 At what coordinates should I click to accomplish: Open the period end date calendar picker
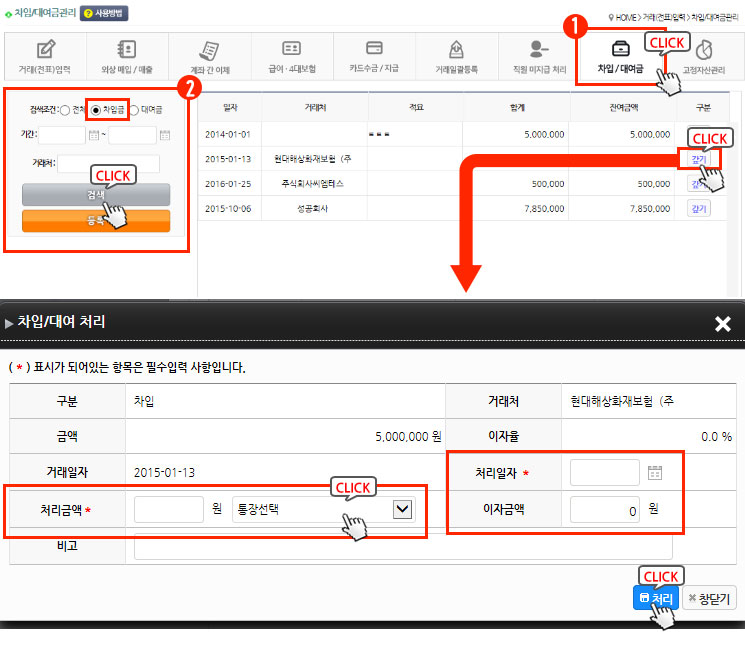[165, 135]
